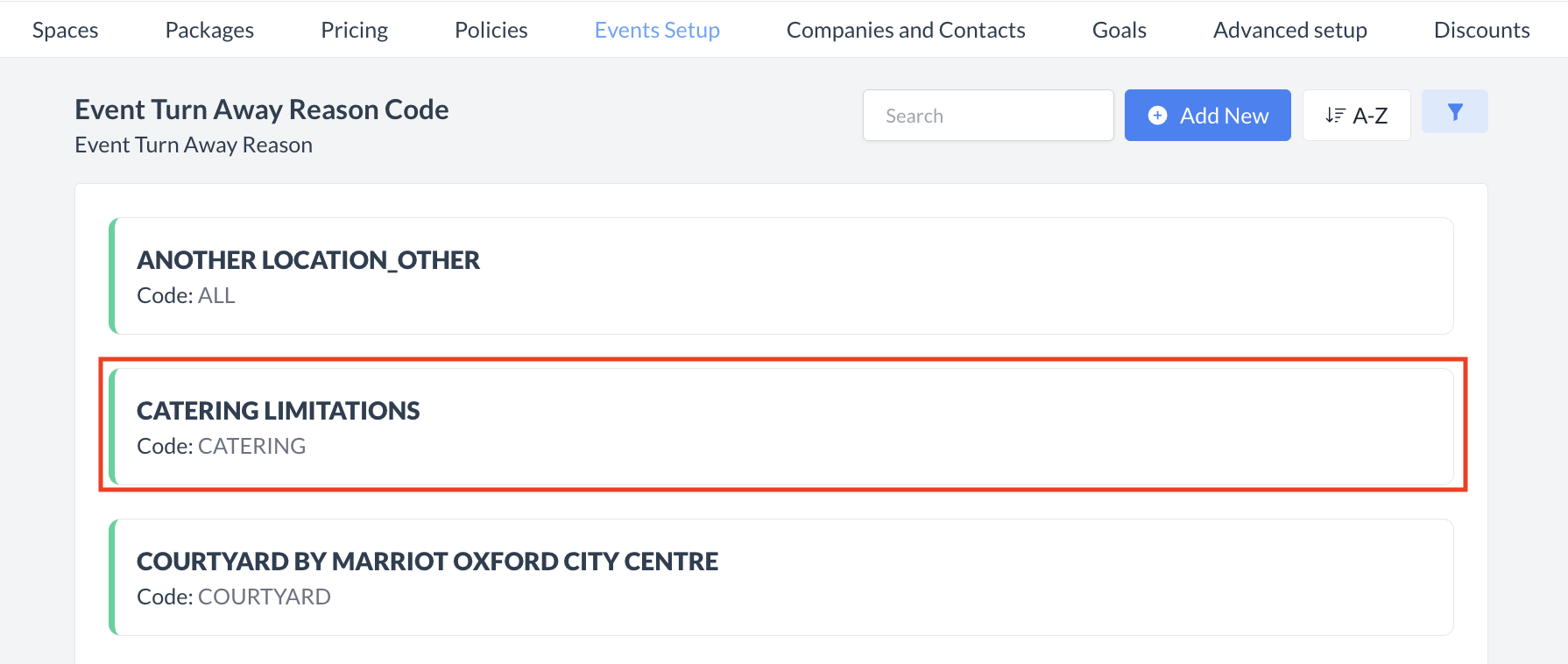Open the ANOTHER LOCATION_OTHER reason card
1568x664 pixels.
782,276
